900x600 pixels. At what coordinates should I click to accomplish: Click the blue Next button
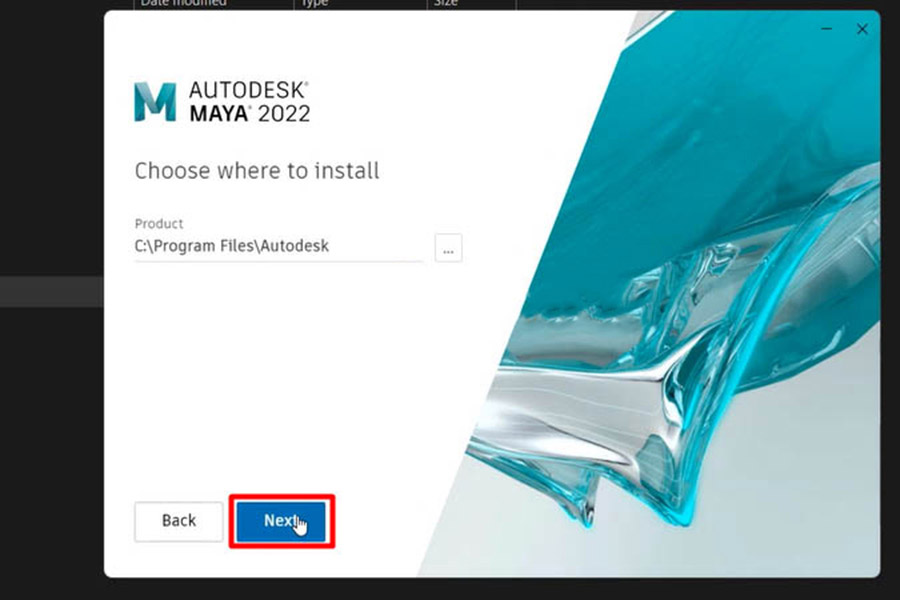(x=281, y=521)
